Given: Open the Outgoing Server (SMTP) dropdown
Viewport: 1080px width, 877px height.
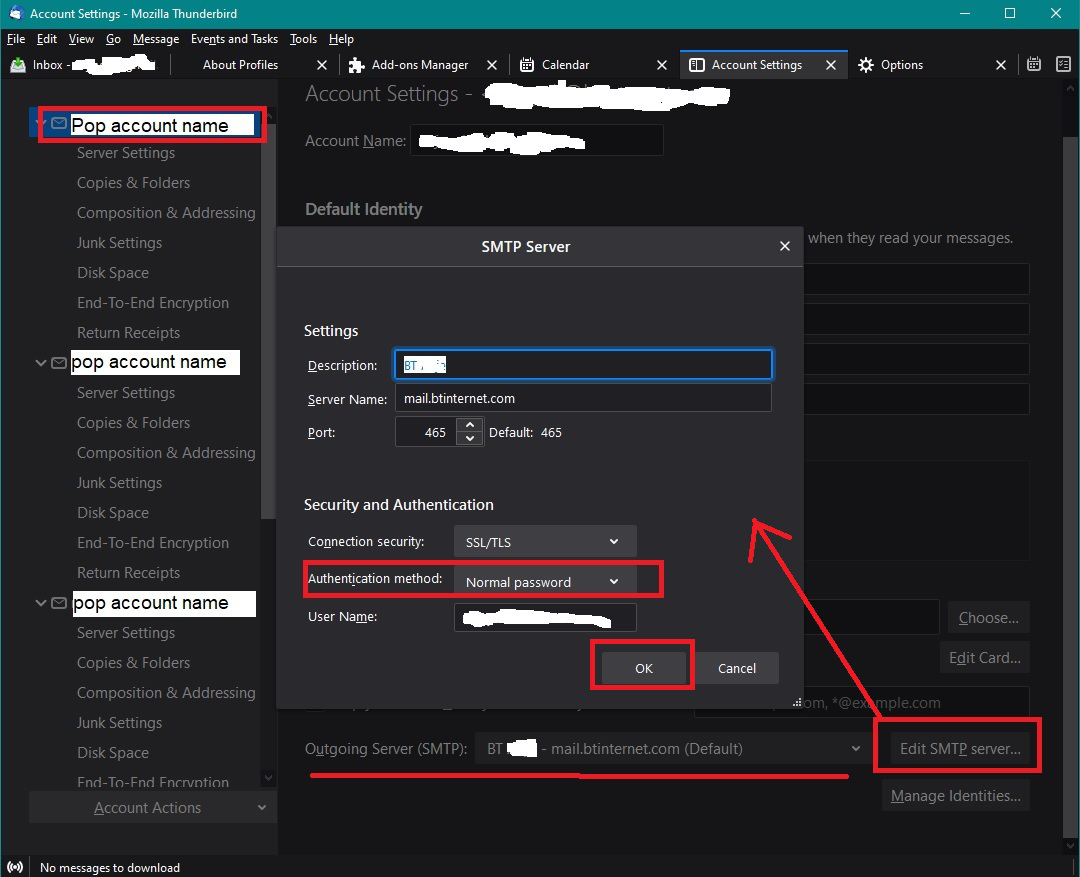Looking at the screenshot, I should coord(672,748).
